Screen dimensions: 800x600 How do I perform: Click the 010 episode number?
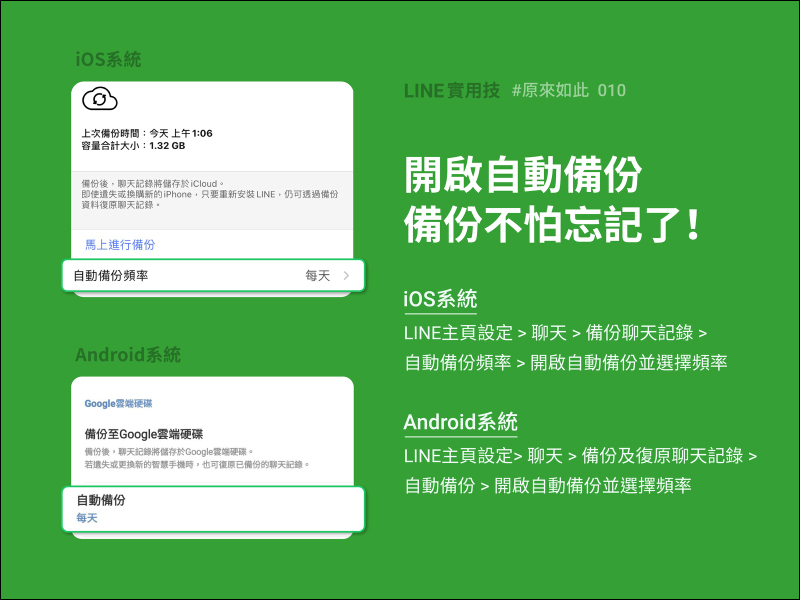(611, 90)
